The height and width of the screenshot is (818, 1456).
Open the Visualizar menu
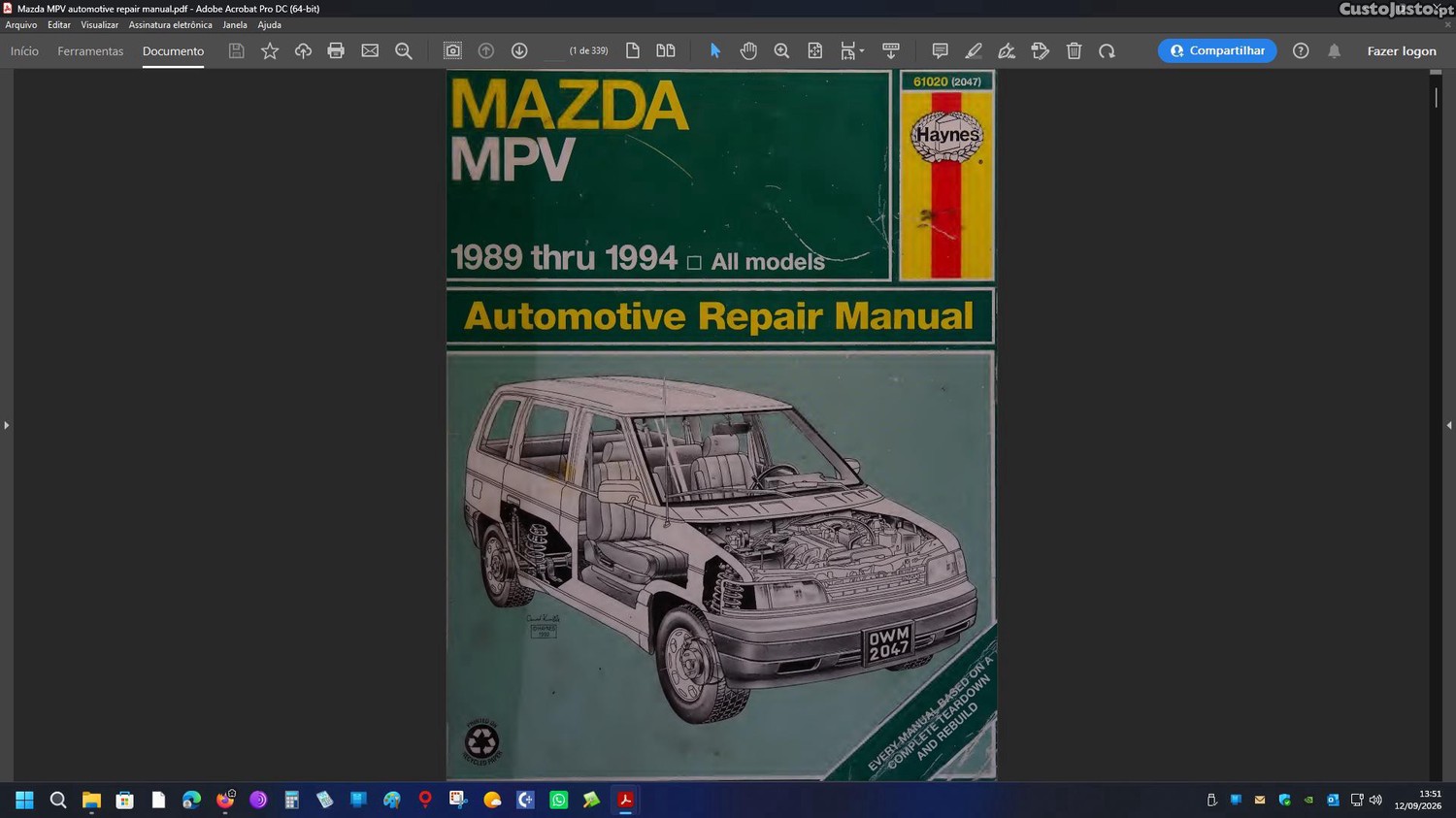click(99, 25)
